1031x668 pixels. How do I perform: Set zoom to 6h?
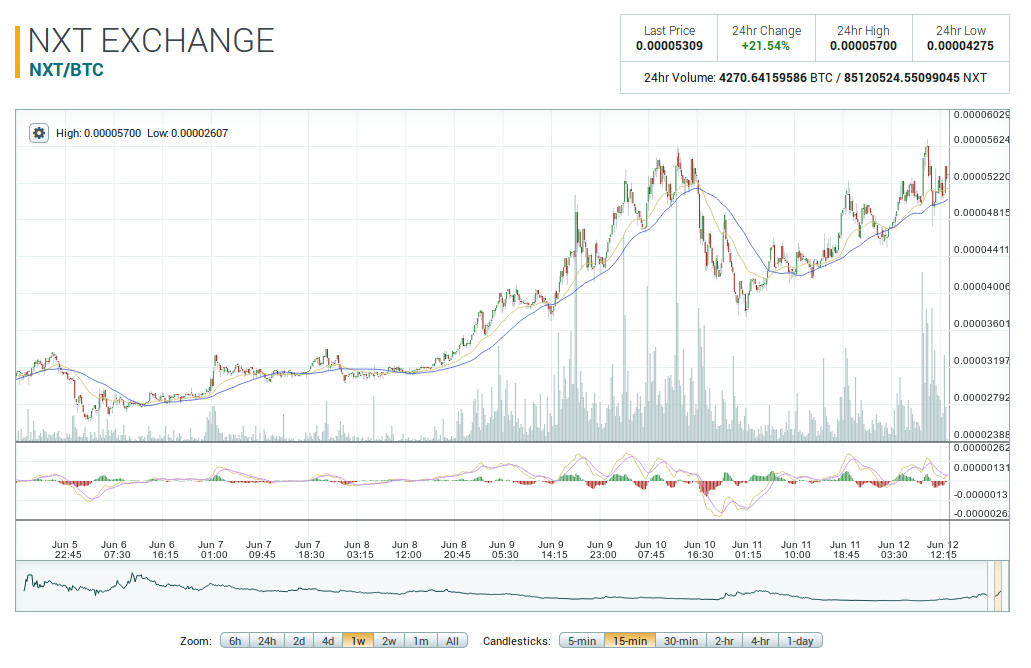coord(235,640)
